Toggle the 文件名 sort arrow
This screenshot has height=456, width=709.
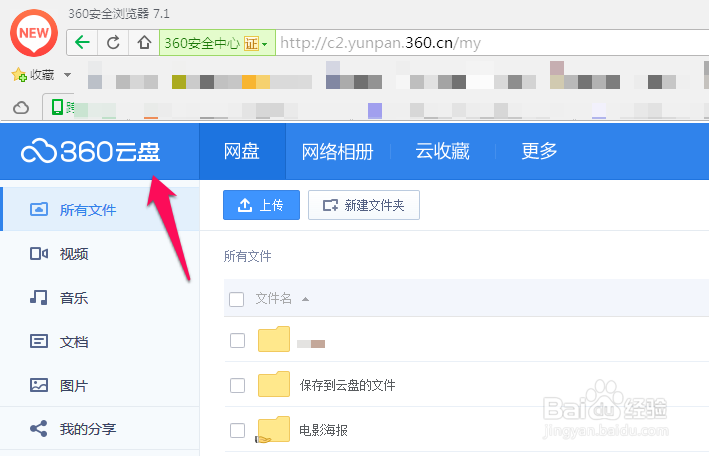click(x=306, y=299)
